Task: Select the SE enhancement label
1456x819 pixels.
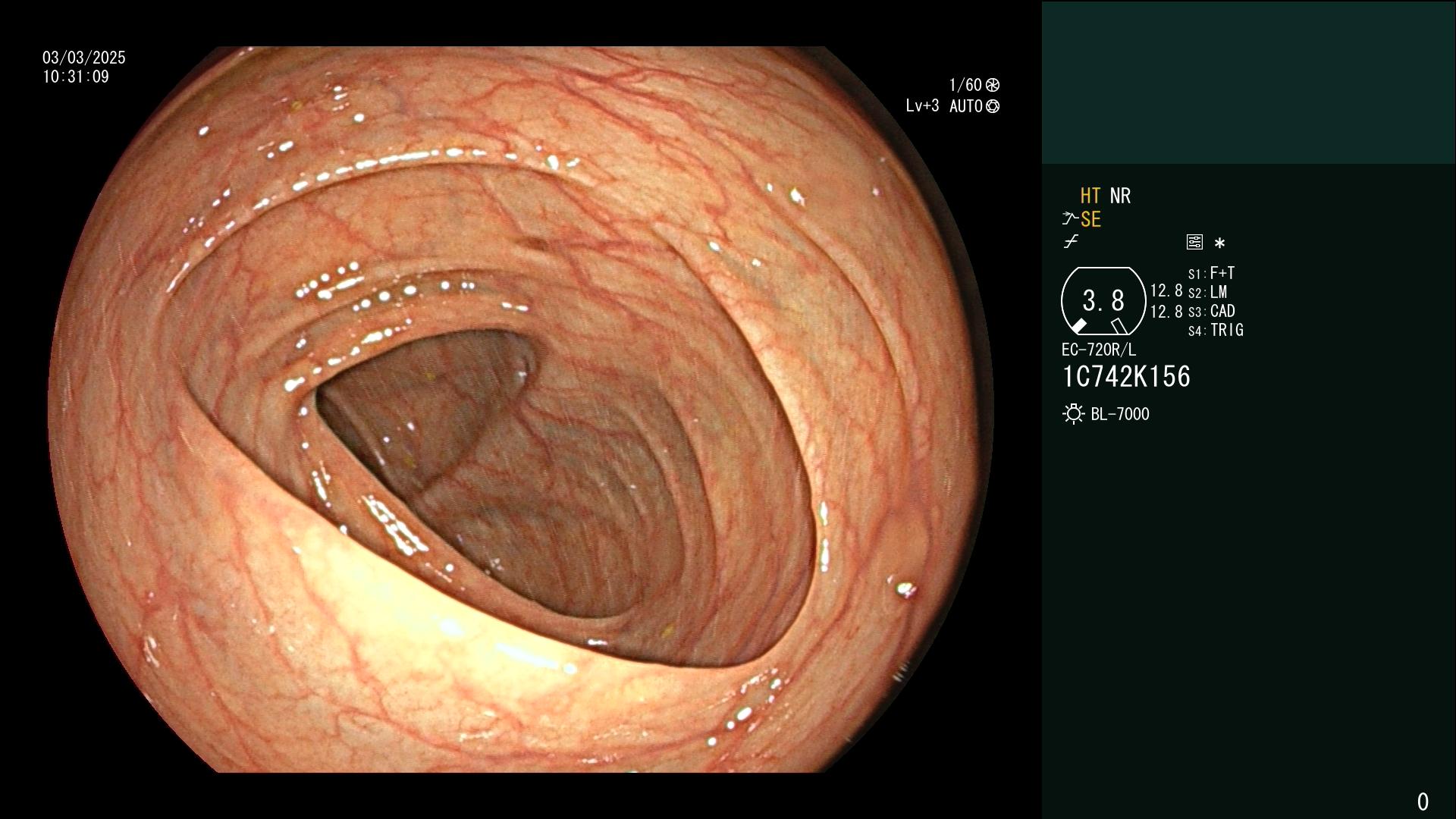Action: [x=1090, y=220]
